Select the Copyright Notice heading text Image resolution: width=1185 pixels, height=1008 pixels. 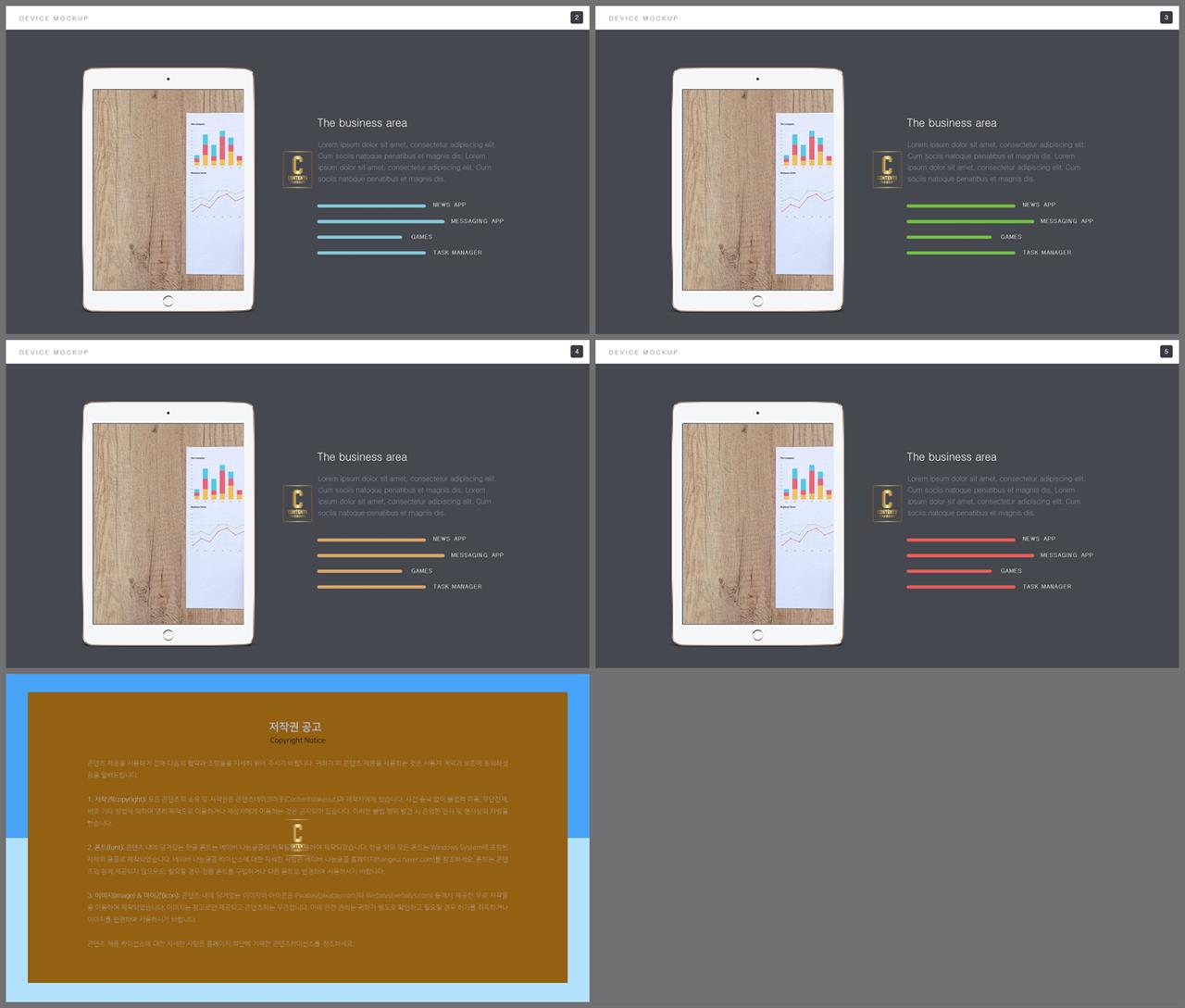(297, 740)
